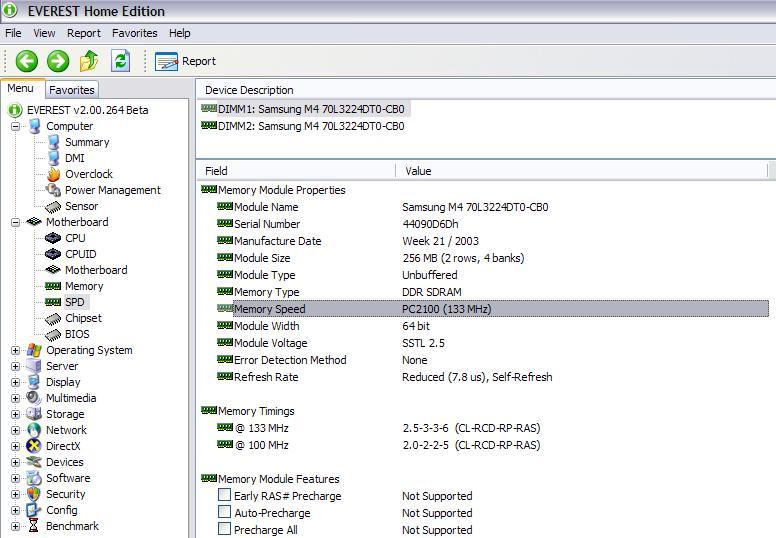Select the Overclock flame icon

[53, 174]
